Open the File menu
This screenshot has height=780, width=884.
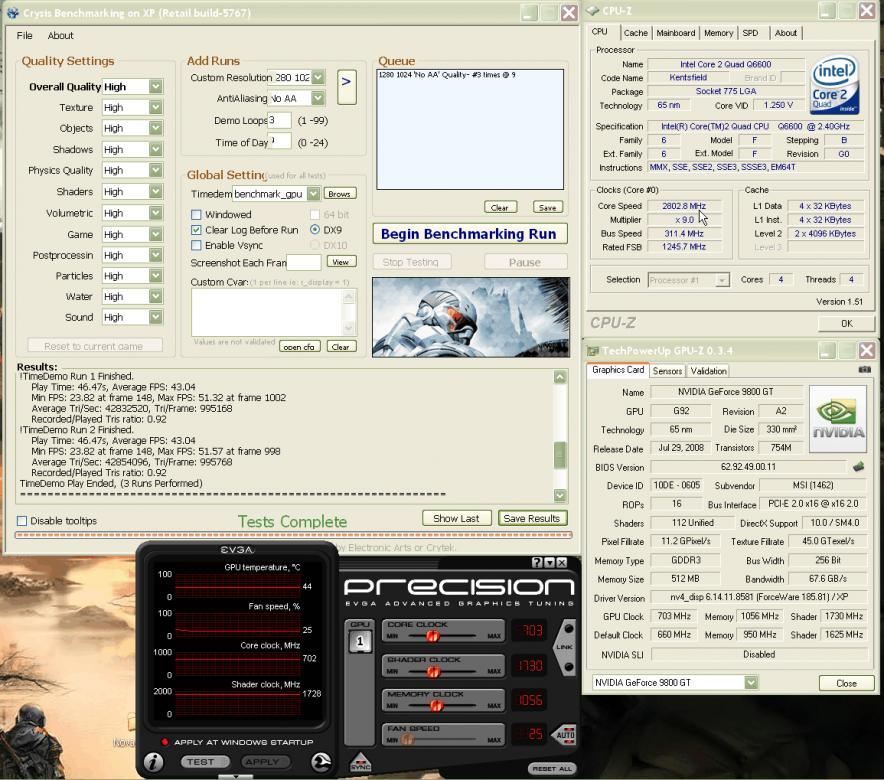24,36
